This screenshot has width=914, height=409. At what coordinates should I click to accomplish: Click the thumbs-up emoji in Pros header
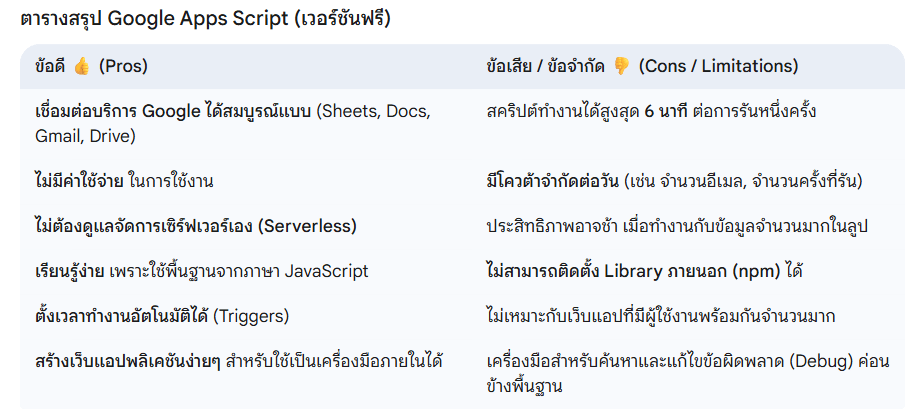click(x=82, y=67)
